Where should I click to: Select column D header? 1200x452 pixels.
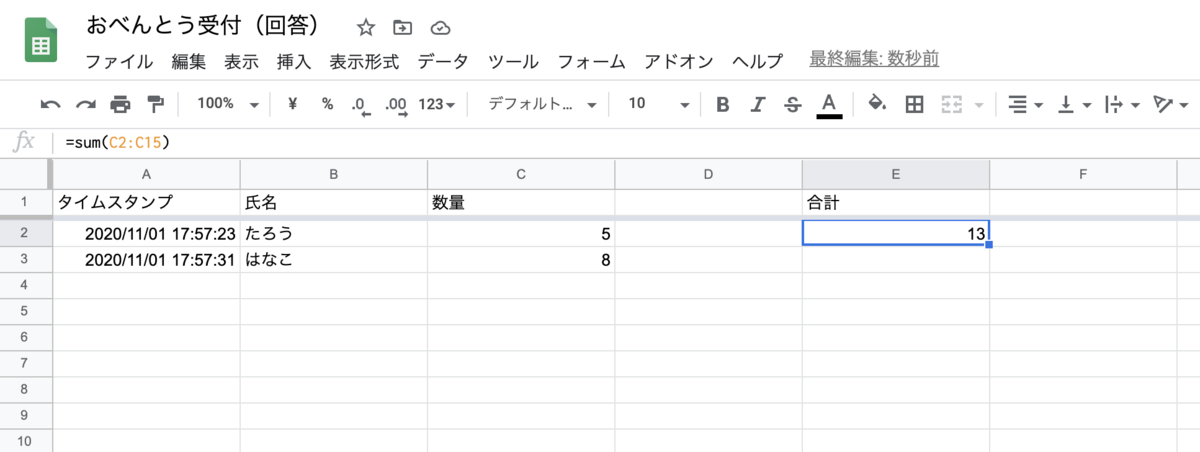point(708,175)
